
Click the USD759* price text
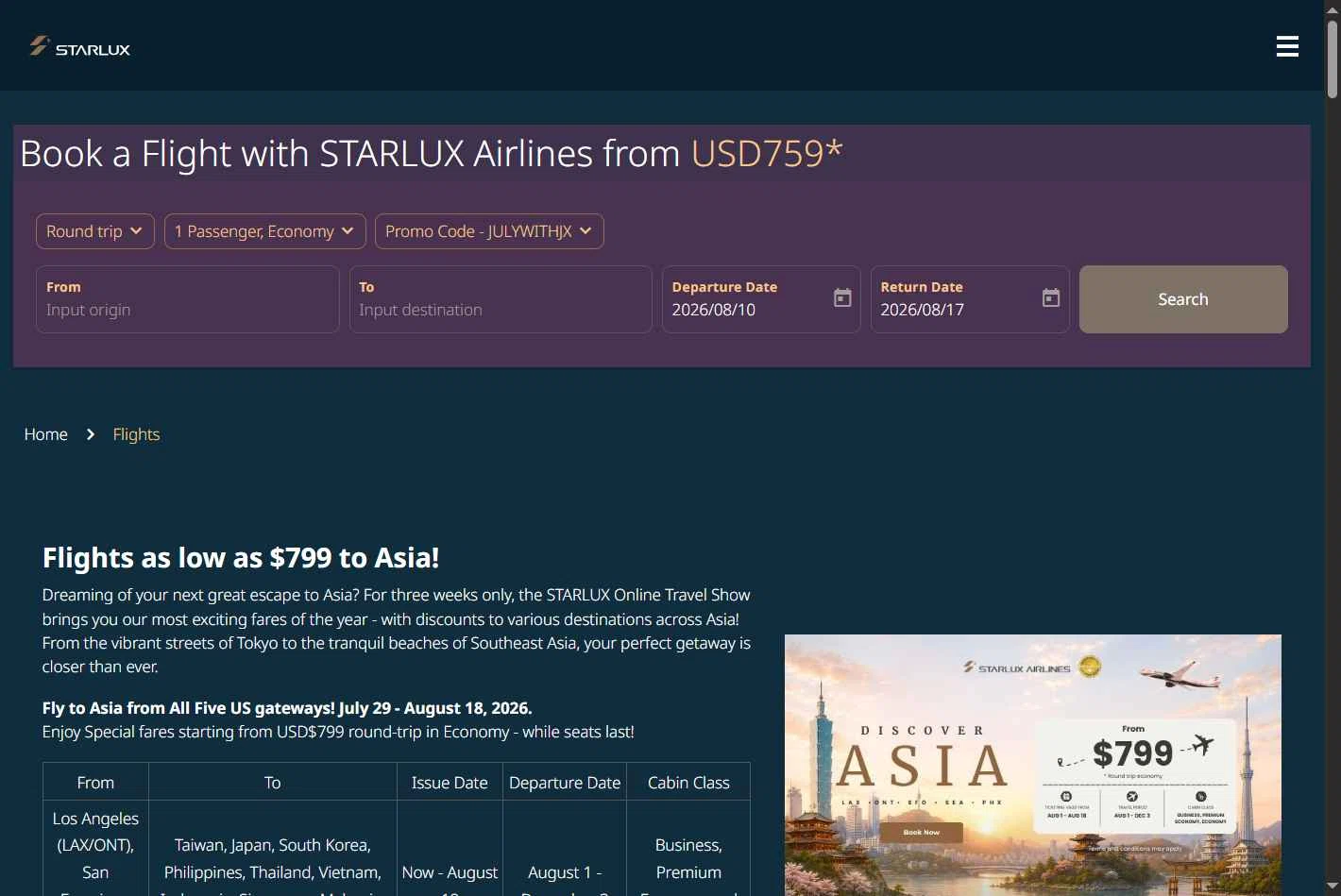[767, 154]
